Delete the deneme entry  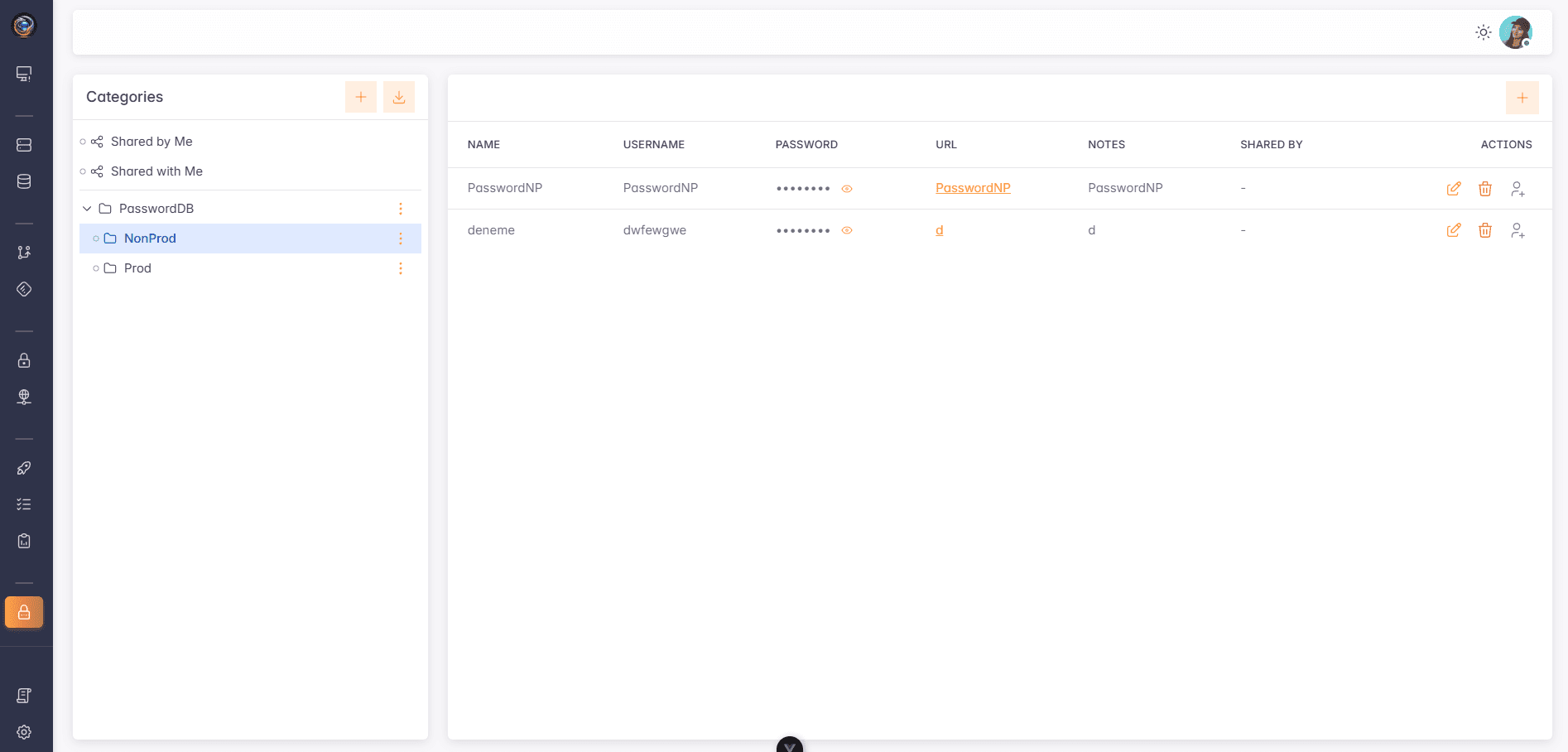point(1485,230)
